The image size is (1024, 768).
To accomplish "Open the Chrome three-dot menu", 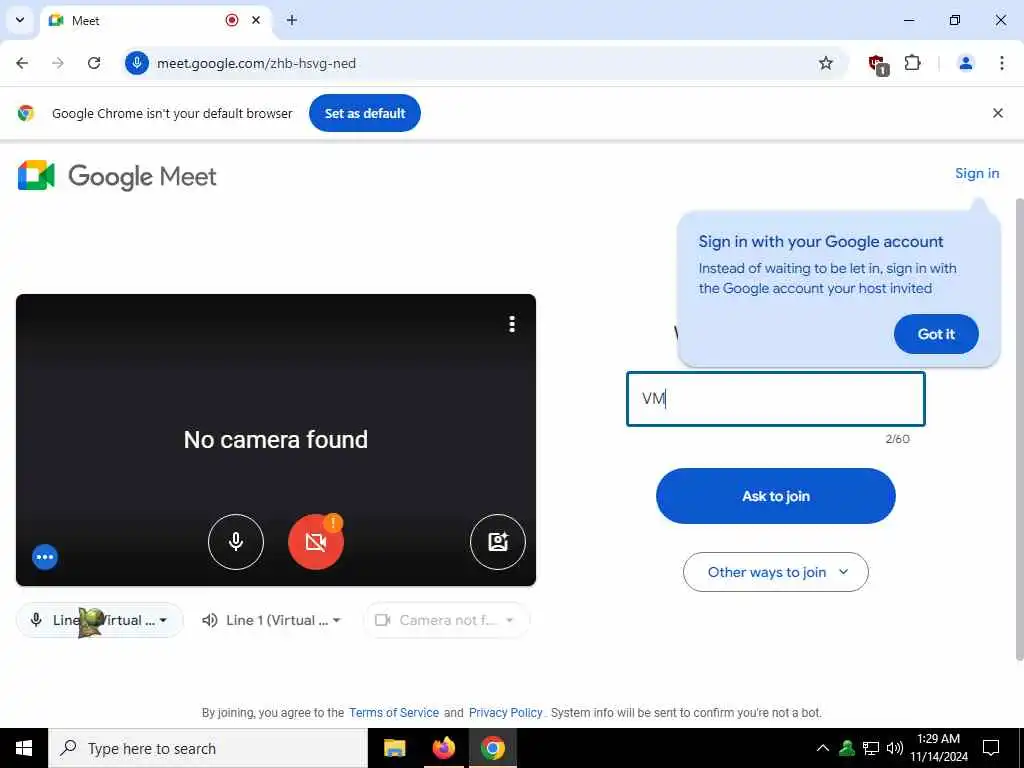I will pyautogui.click(x=1002, y=63).
